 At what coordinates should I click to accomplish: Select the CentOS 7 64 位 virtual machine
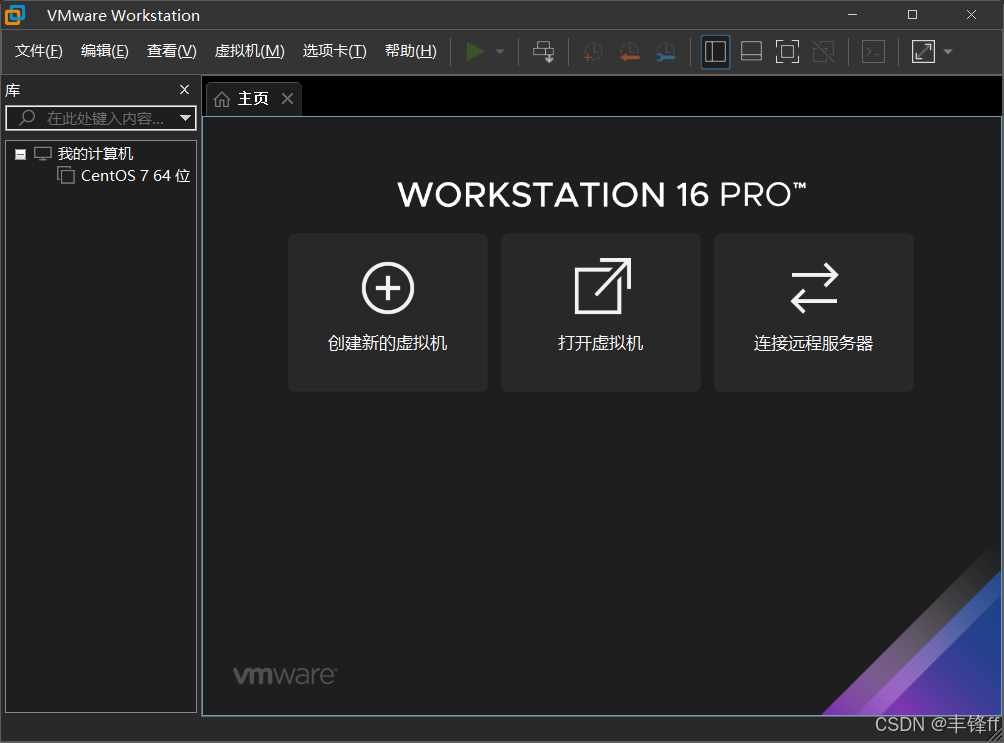(x=135, y=176)
